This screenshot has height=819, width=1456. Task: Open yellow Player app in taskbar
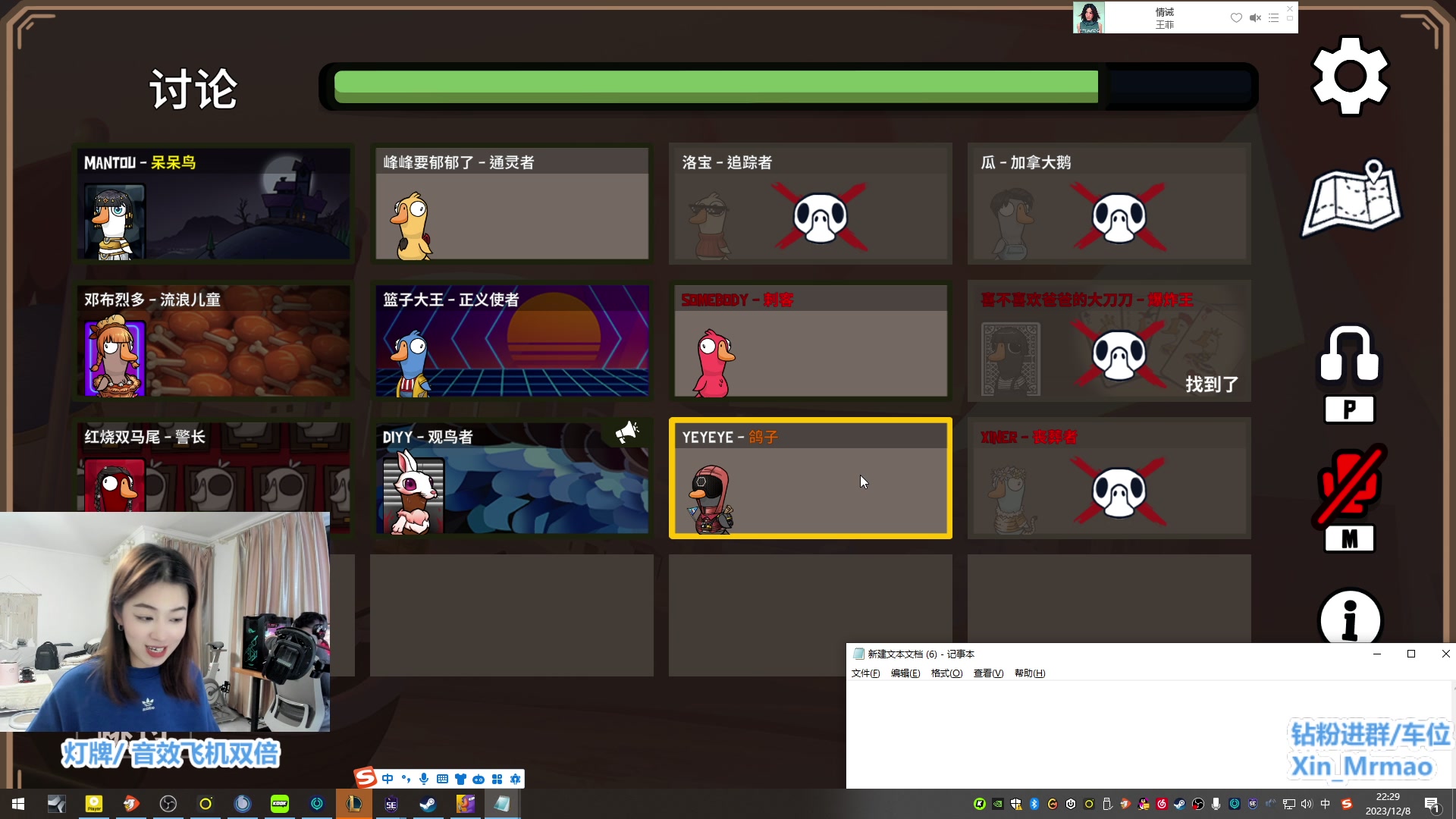click(94, 804)
